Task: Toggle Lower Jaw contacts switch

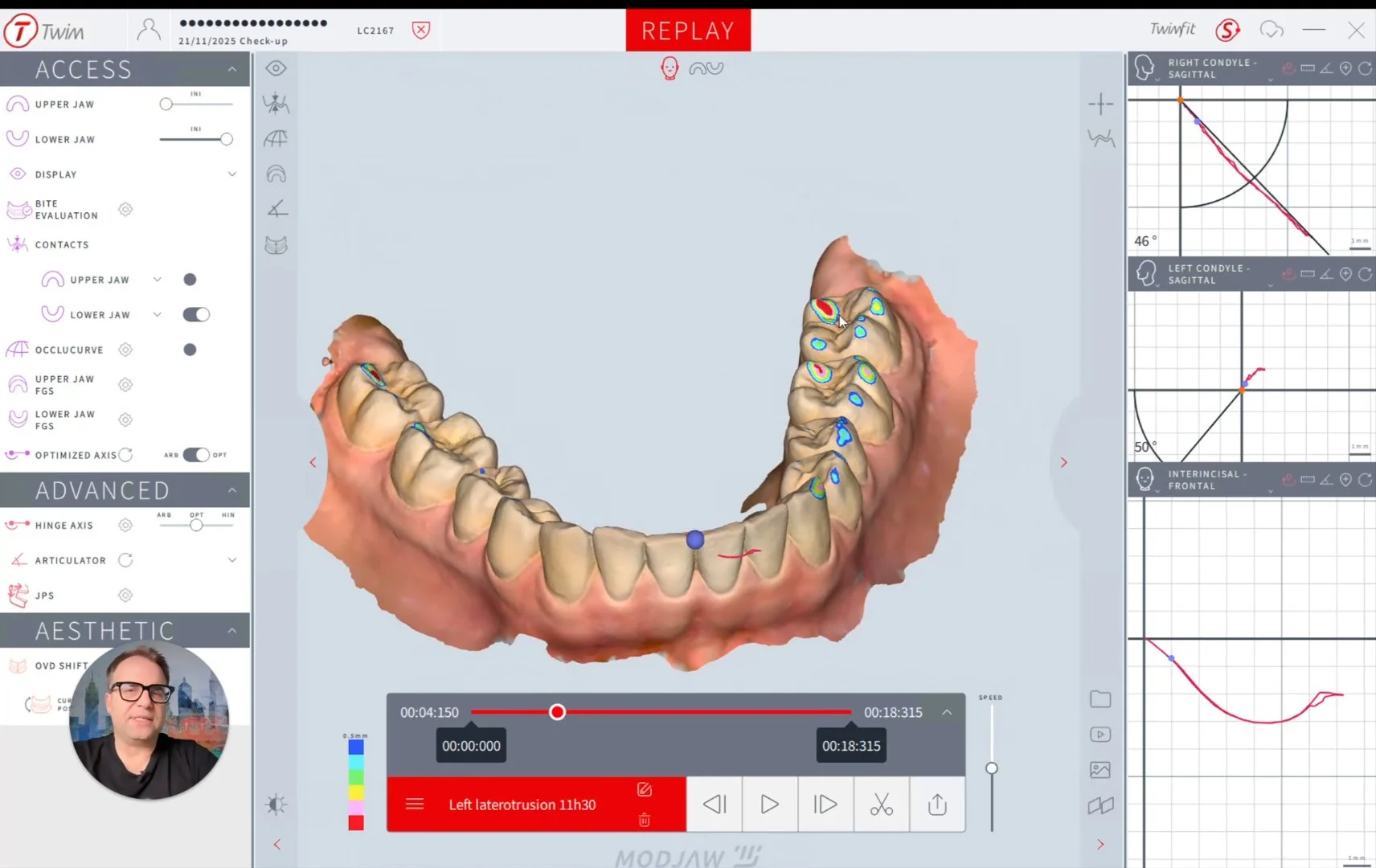Action: [195, 314]
